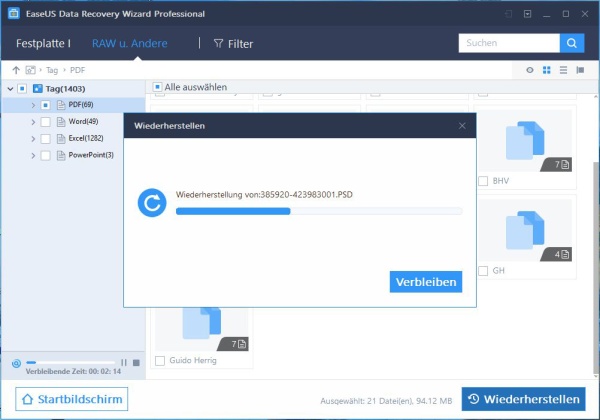Click the Verbleibende Zeit status text
Viewport: 600px width, 420px height.
point(73,371)
